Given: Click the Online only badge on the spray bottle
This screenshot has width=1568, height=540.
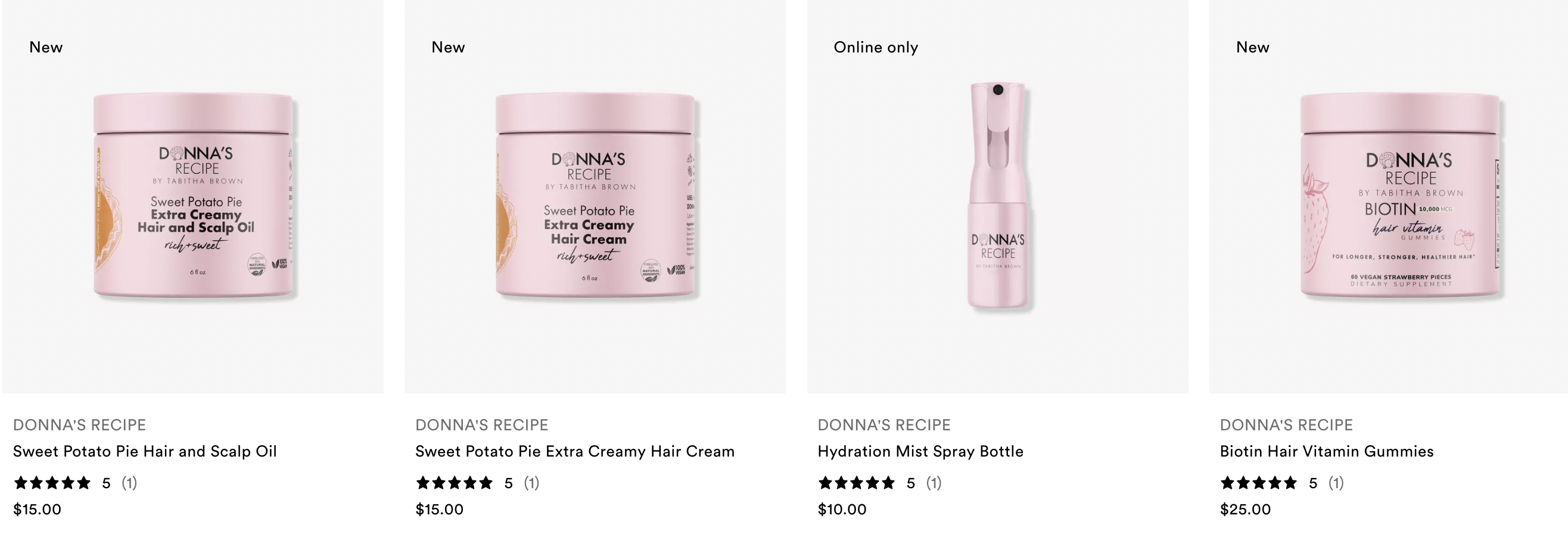Looking at the screenshot, I should pyautogui.click(x=876, y=48).
